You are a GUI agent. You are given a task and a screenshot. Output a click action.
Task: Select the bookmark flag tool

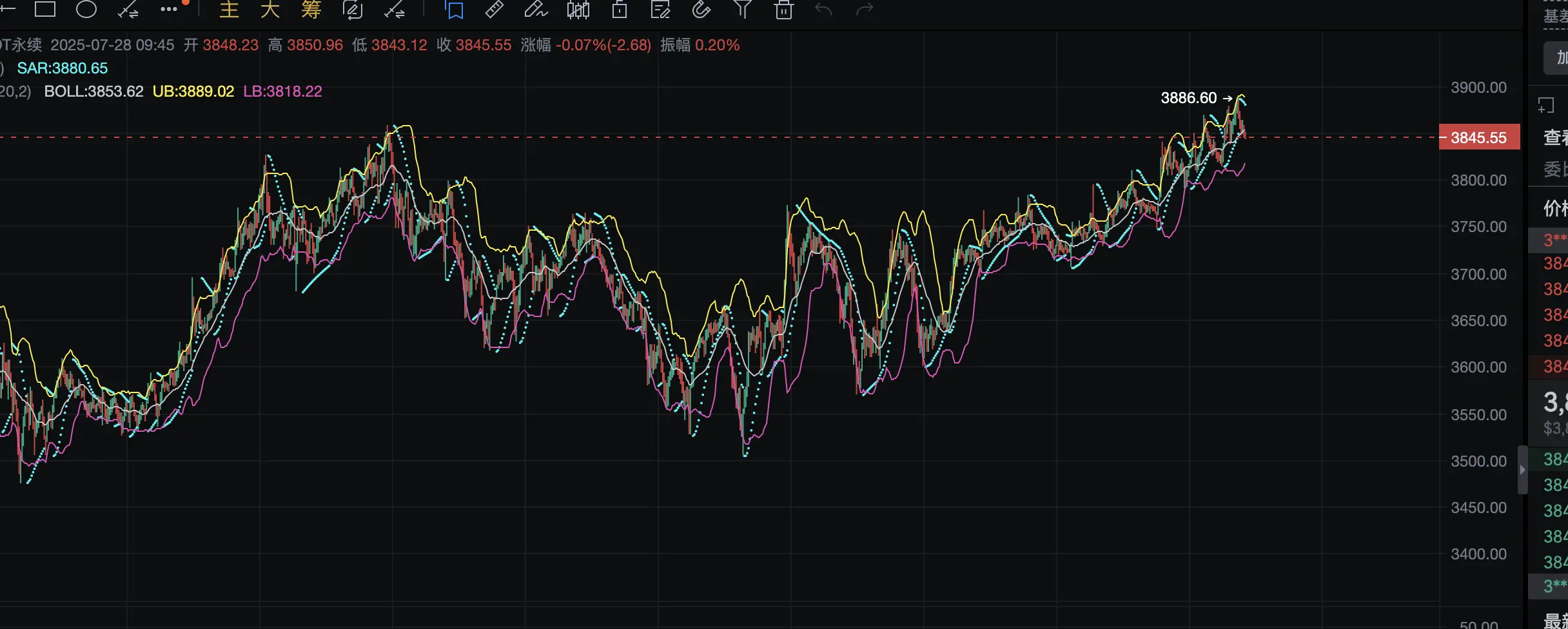[455, 10]
